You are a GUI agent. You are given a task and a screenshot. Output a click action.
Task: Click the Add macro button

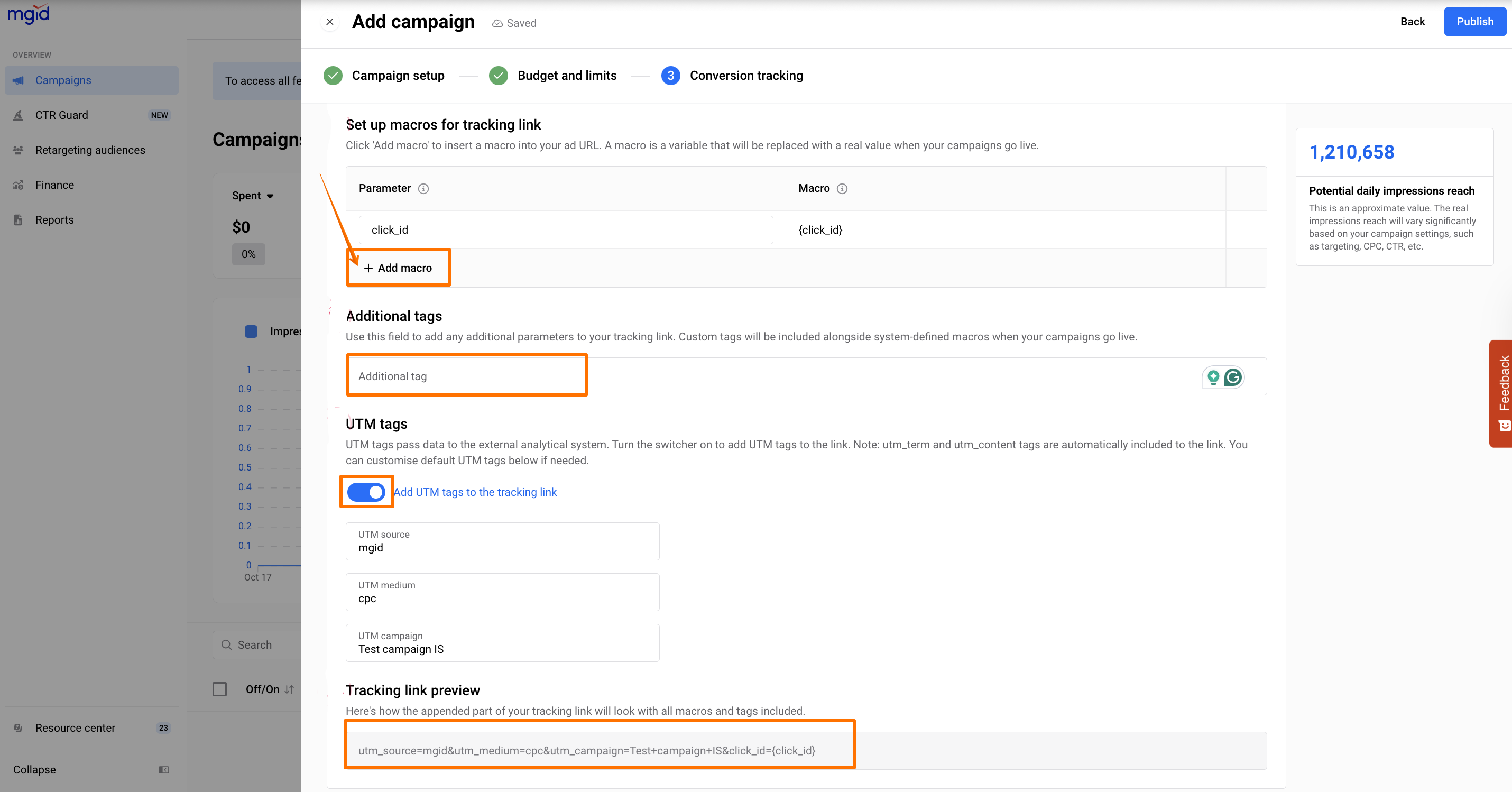[398, 268]
